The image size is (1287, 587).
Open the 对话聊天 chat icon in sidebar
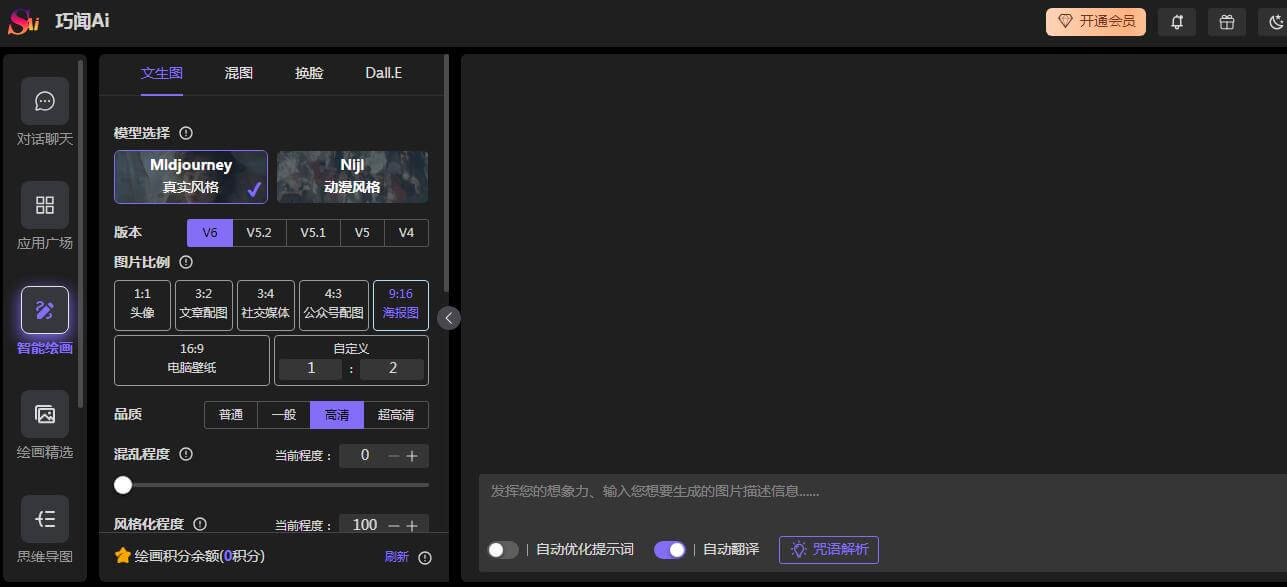tap(45, 102)
